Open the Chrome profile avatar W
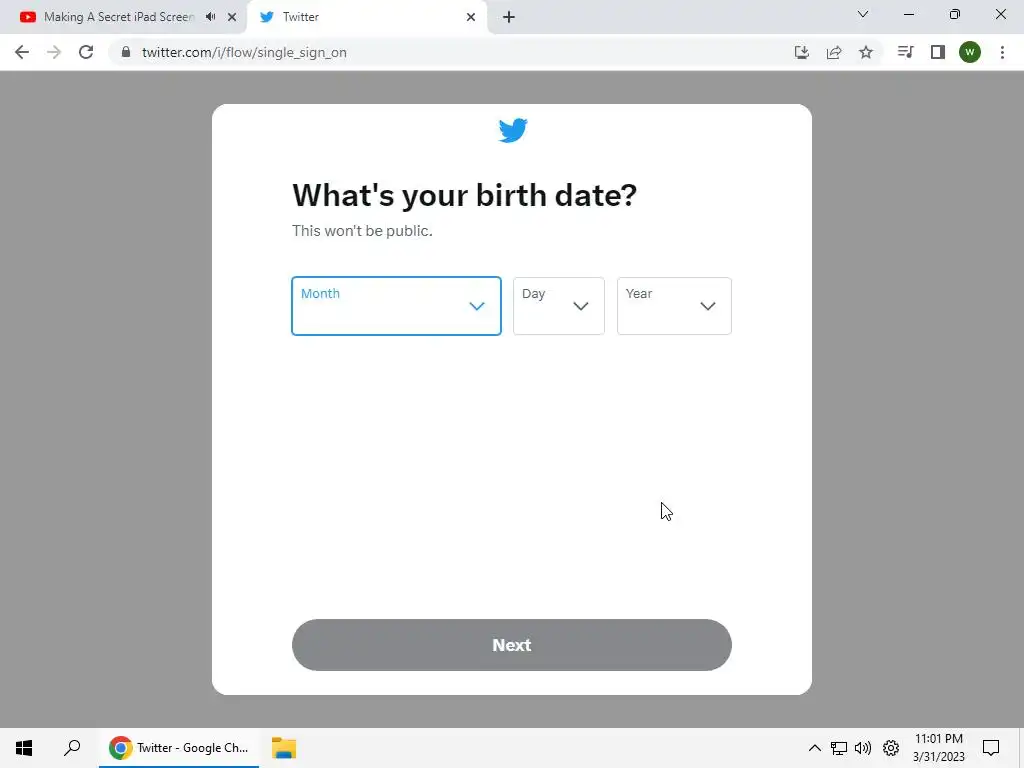The height and width of the screenshot is (768, 1024). click(x=970, y=52)
